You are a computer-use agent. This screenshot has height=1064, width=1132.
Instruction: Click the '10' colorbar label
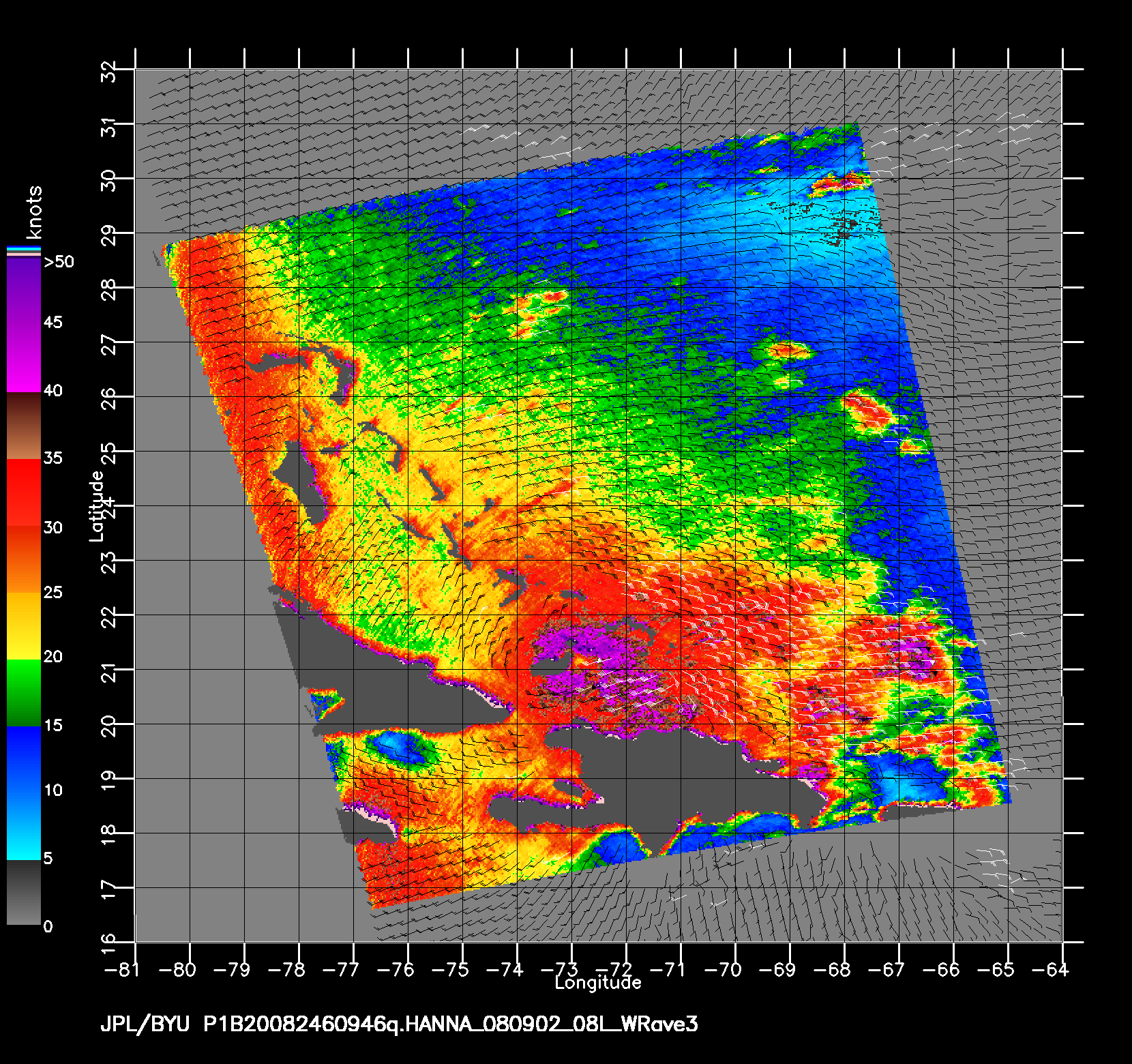click(53, 790)
